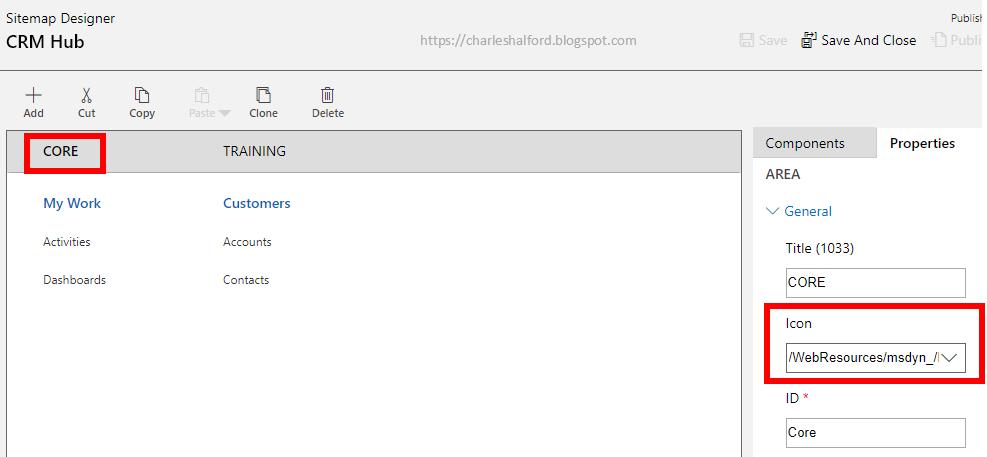987x457 pixels.
Task: Select the Customers group
Action: point(256,203)
